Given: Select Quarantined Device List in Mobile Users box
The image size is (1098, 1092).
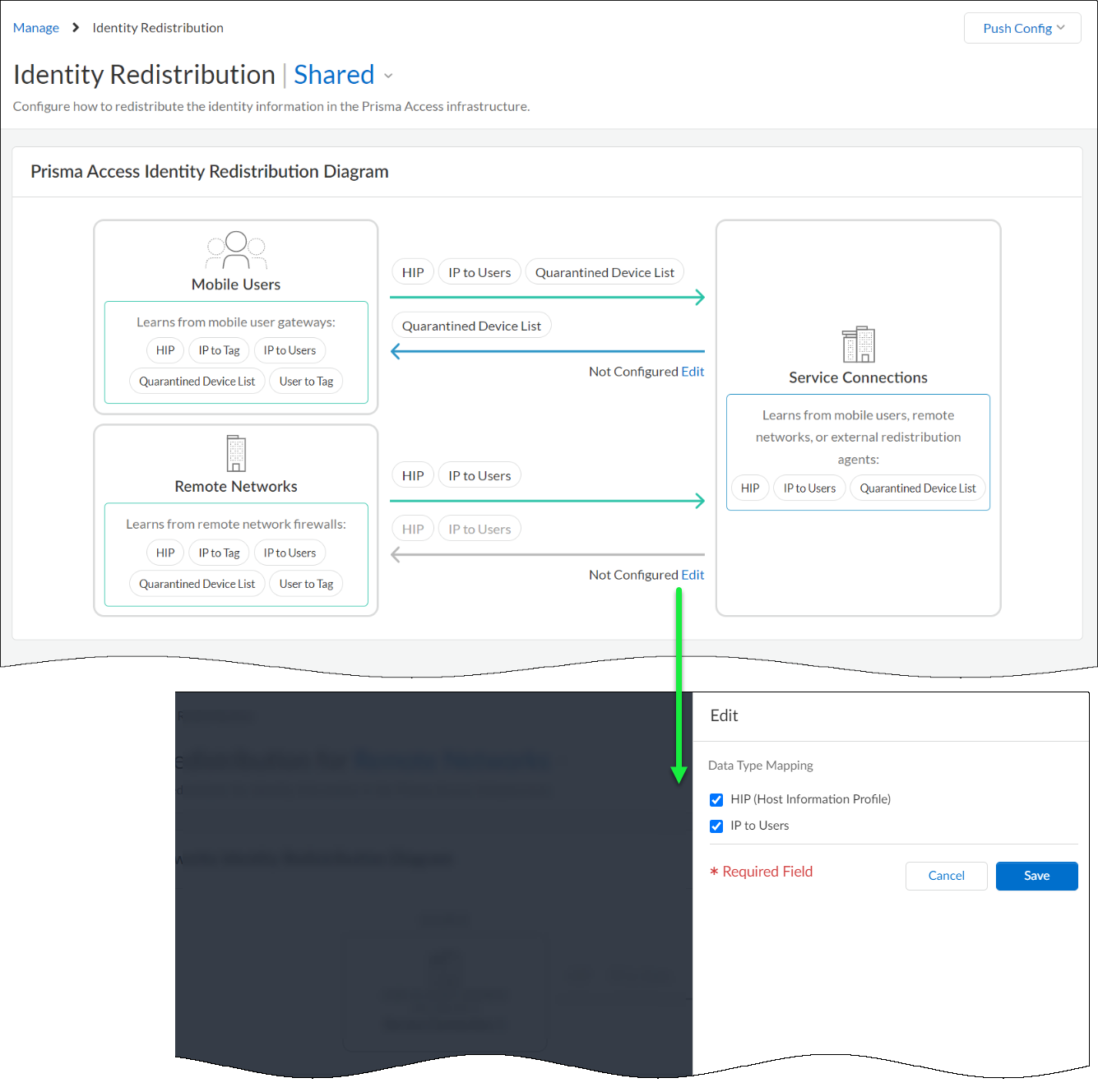Looking at the screenshot, I should 197,382.
